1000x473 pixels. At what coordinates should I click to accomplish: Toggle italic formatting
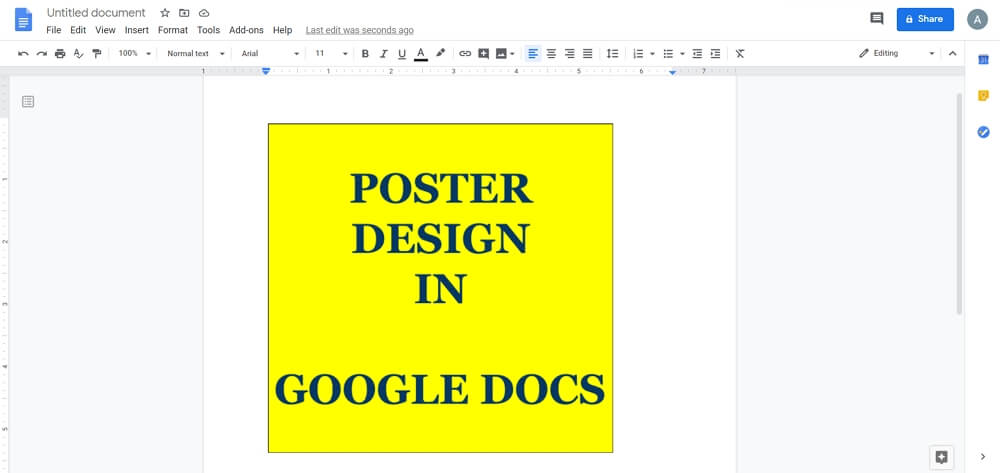click(x=383, y=54)
